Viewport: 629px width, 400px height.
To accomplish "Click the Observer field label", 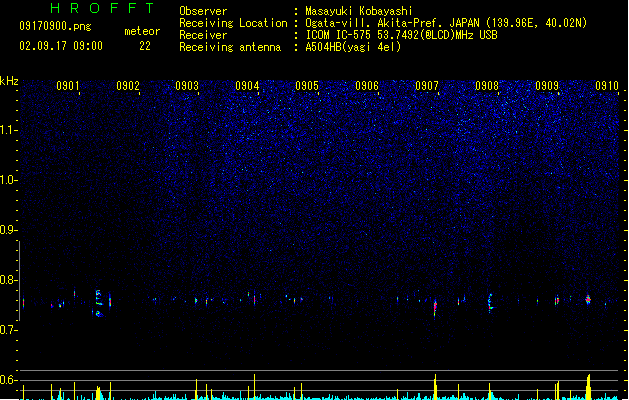I will 203,11.
